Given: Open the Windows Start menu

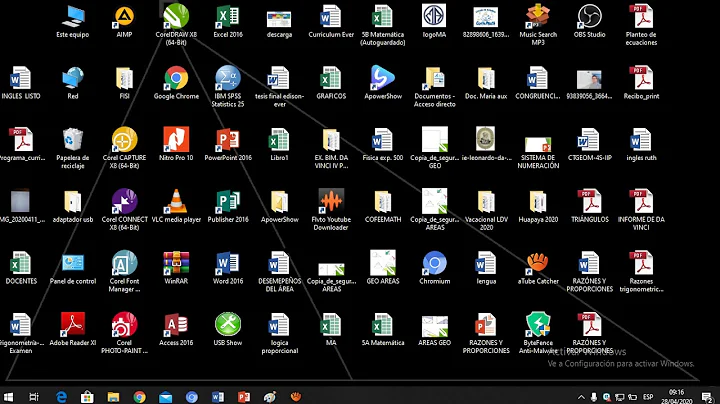Looking at the screenshot, I should point(8,397).
